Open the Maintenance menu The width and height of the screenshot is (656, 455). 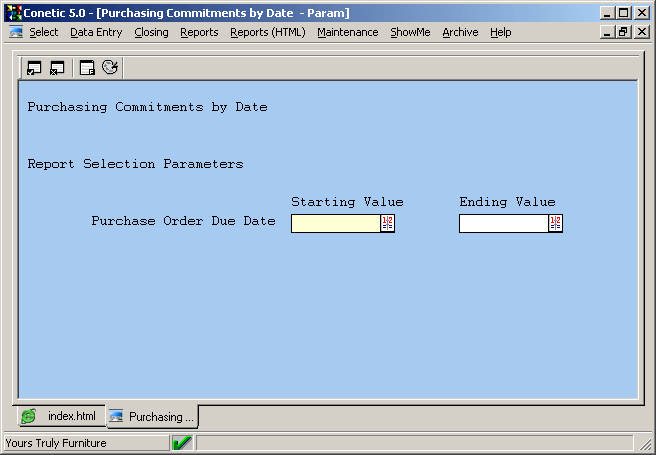click(347, 32)
